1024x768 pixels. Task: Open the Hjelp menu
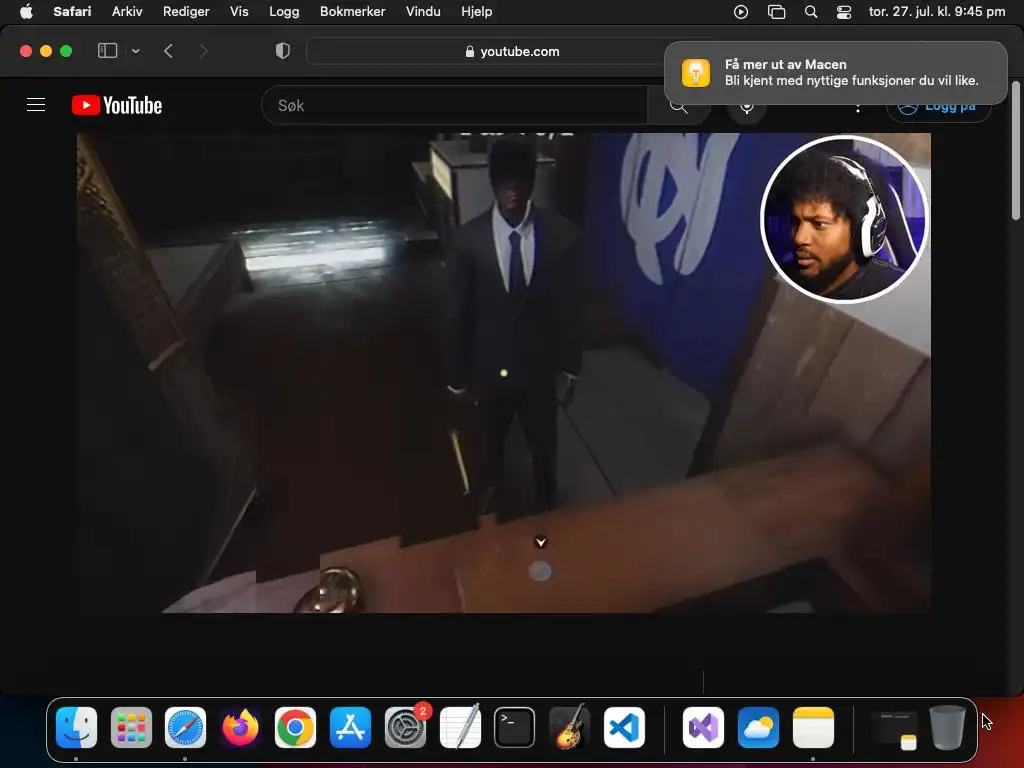[477, 11]
